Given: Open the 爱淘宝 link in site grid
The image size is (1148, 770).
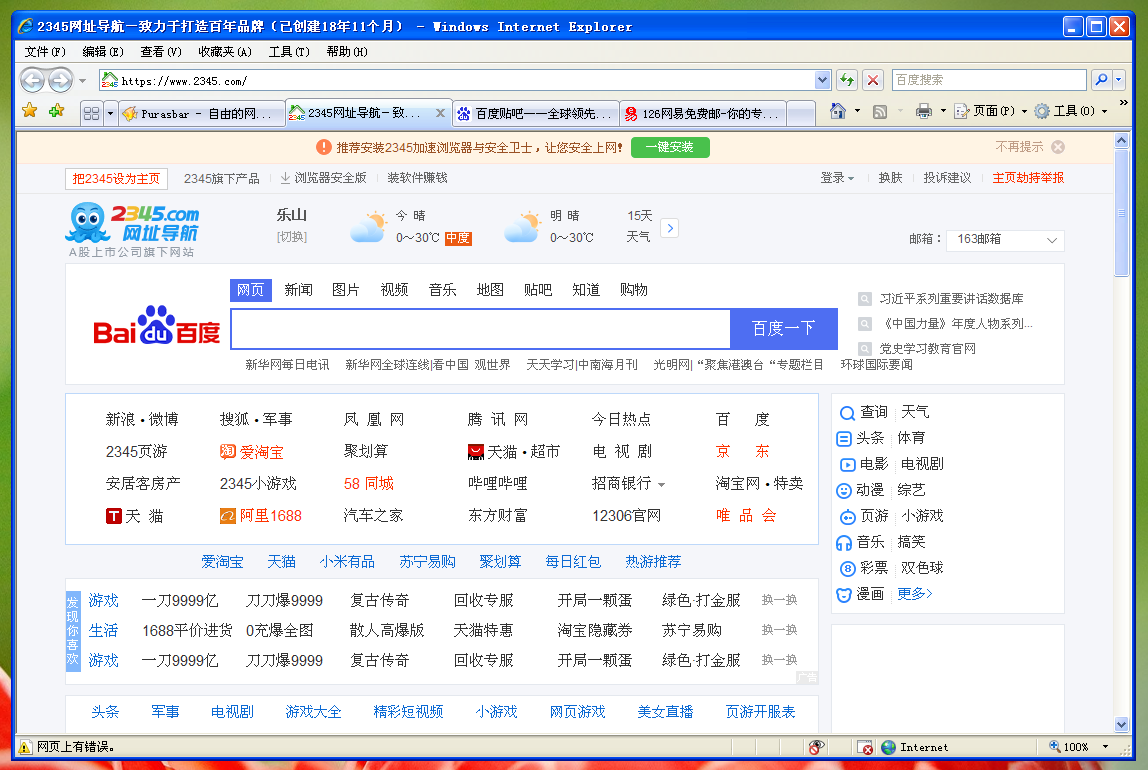Looking at the screenshot, I should pyautogui.click(x=252, y=452).
